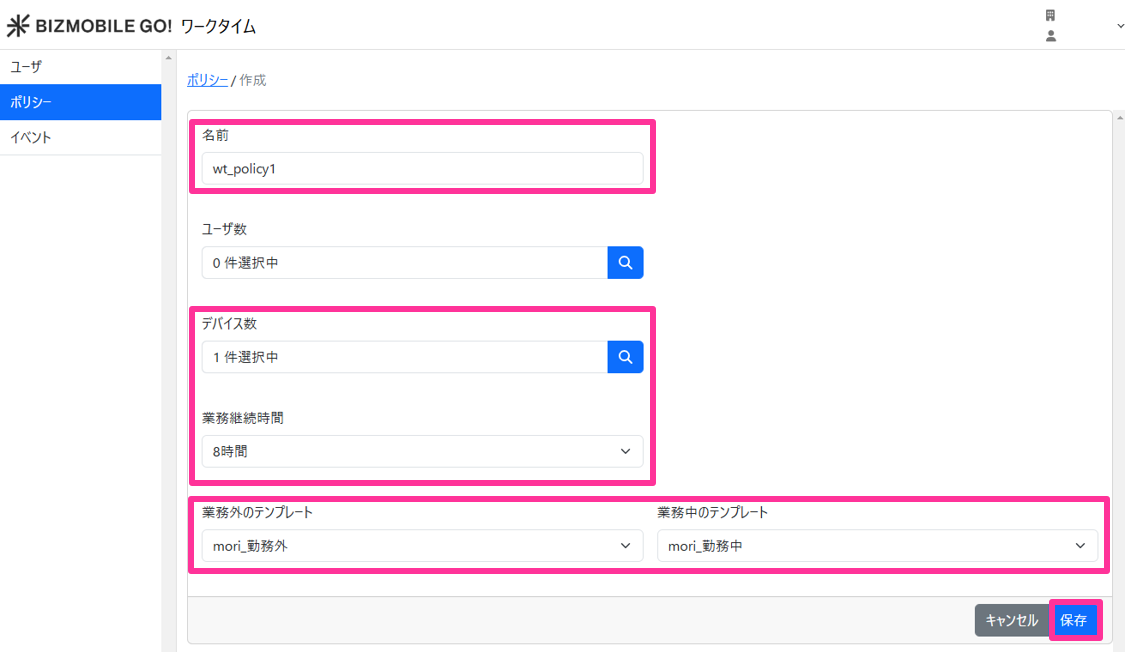The height and width of the screenshot is (652, 1125).
Task: Click the BizMobile Go! asterisk logo
Action: coord(18,26)
